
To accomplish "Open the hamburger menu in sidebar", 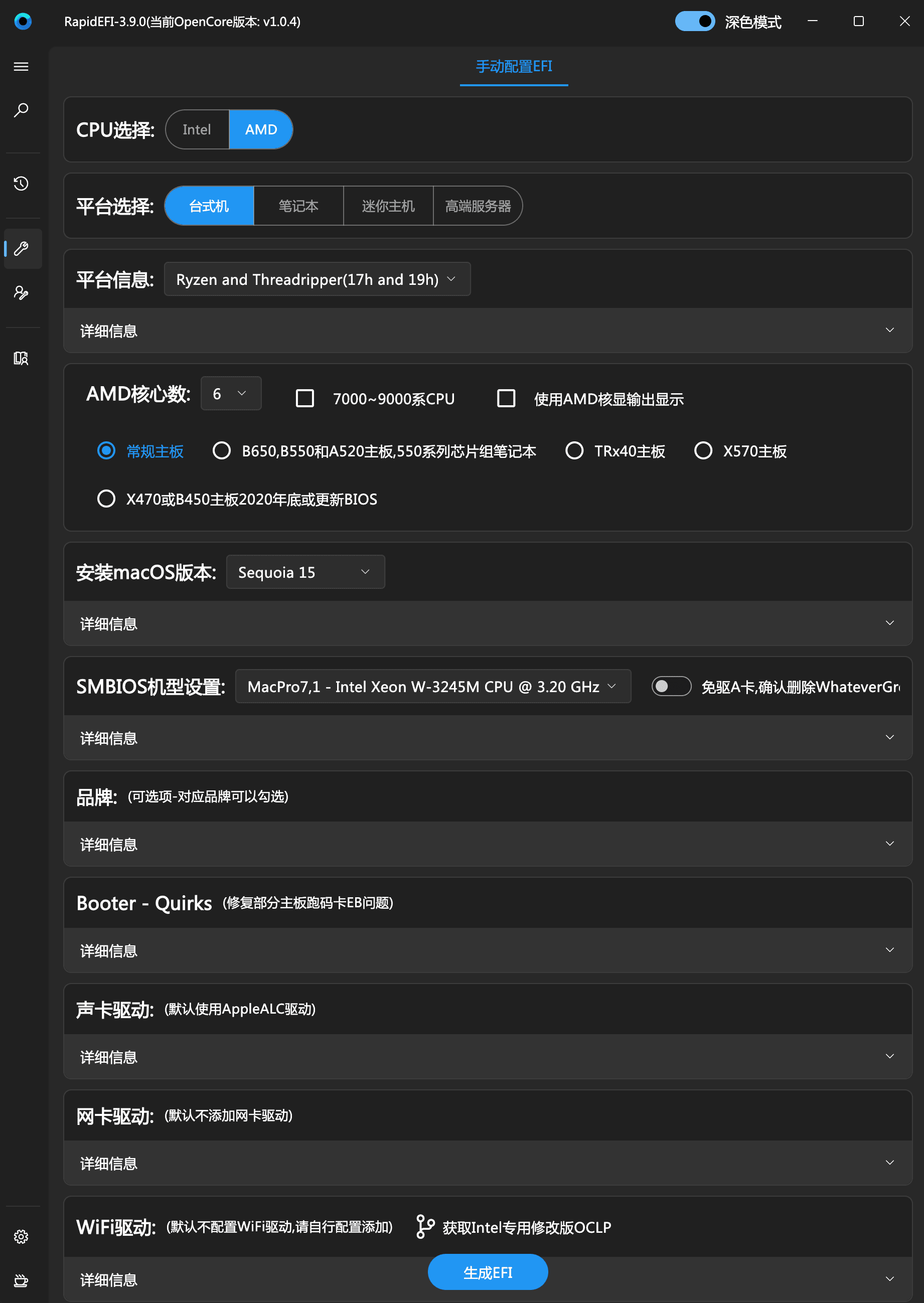I will 21,67.
